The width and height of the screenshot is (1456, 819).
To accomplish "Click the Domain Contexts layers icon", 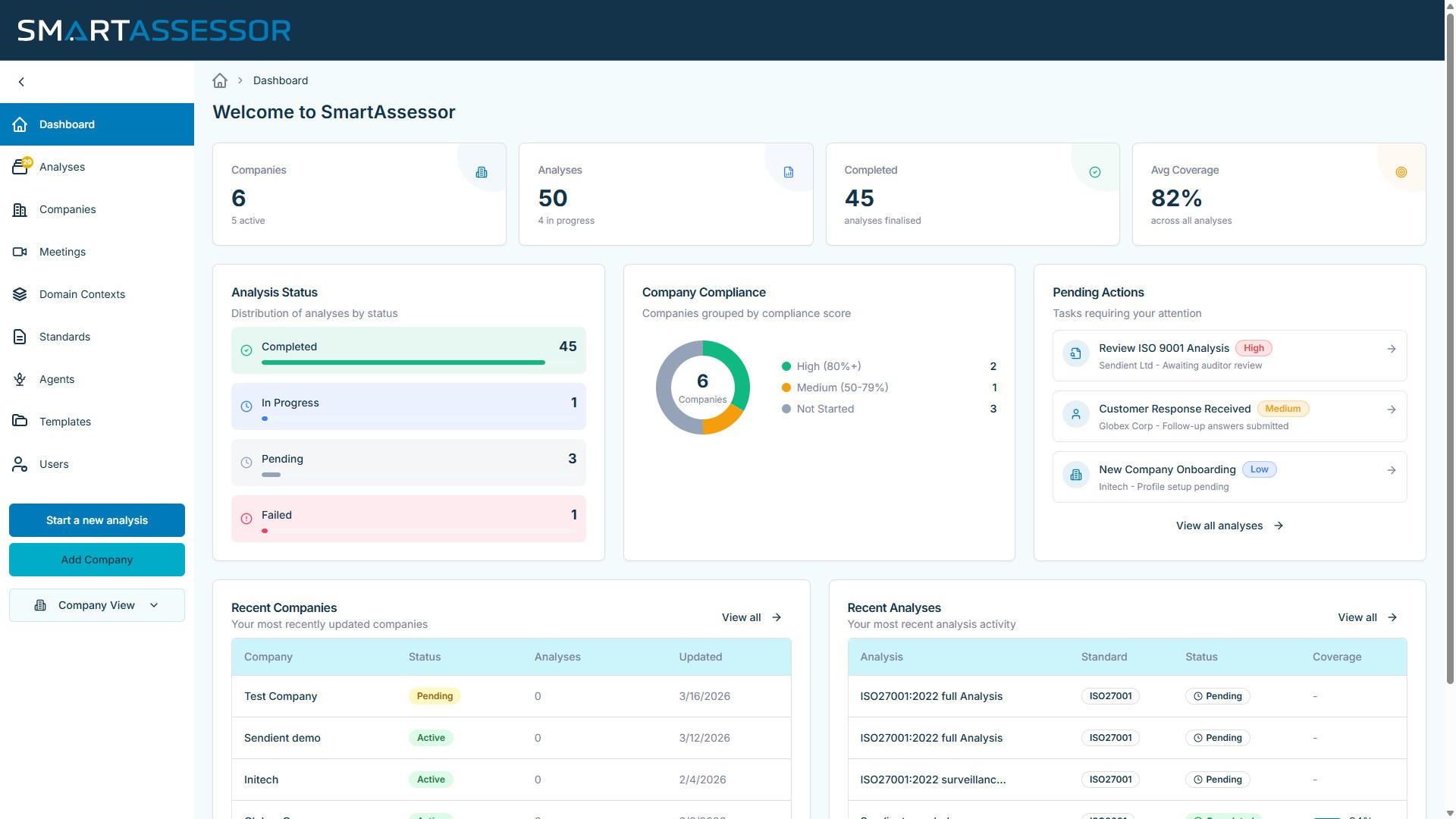I will pos(20,294).
